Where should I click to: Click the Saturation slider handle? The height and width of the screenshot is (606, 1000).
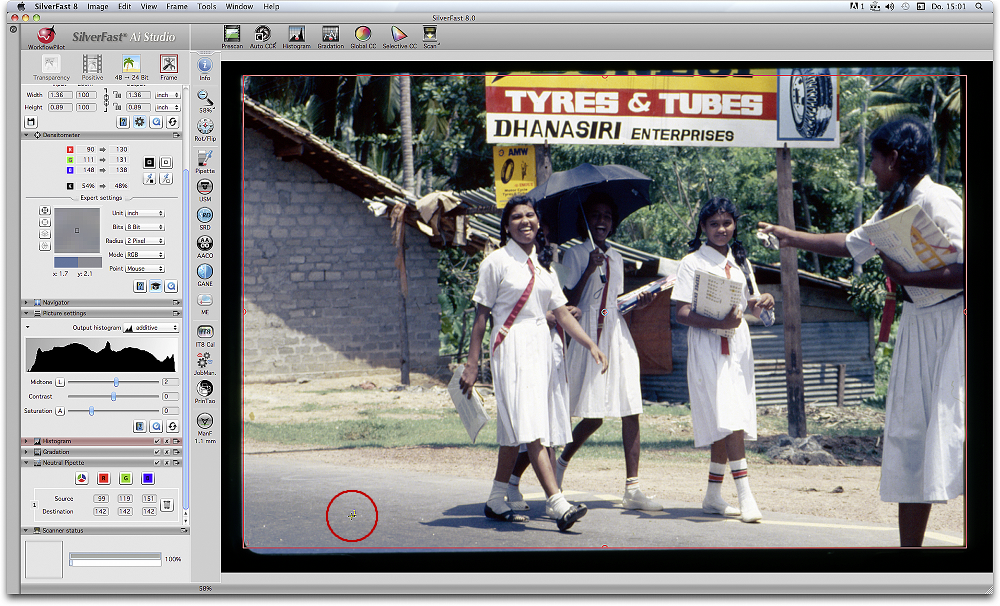92,411
